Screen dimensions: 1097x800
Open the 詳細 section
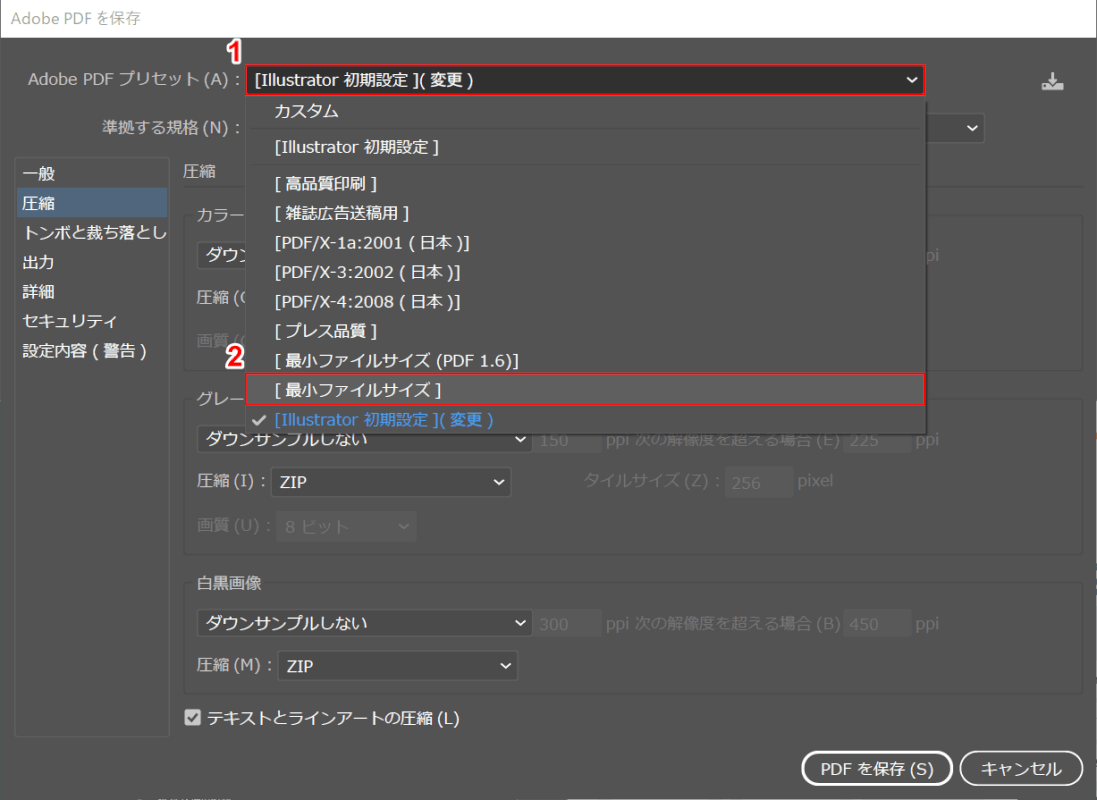click(92, 291)
